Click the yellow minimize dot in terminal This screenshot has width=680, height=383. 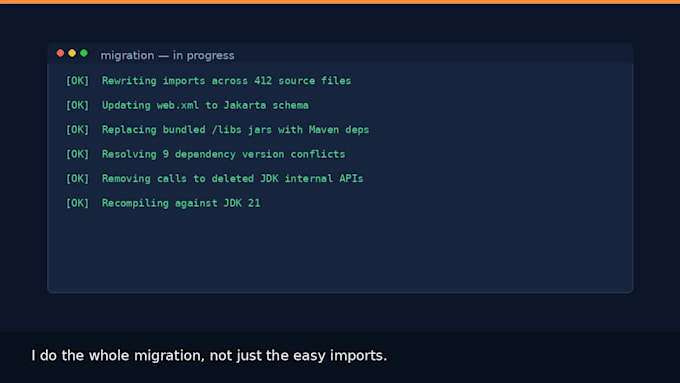point(72,53)
